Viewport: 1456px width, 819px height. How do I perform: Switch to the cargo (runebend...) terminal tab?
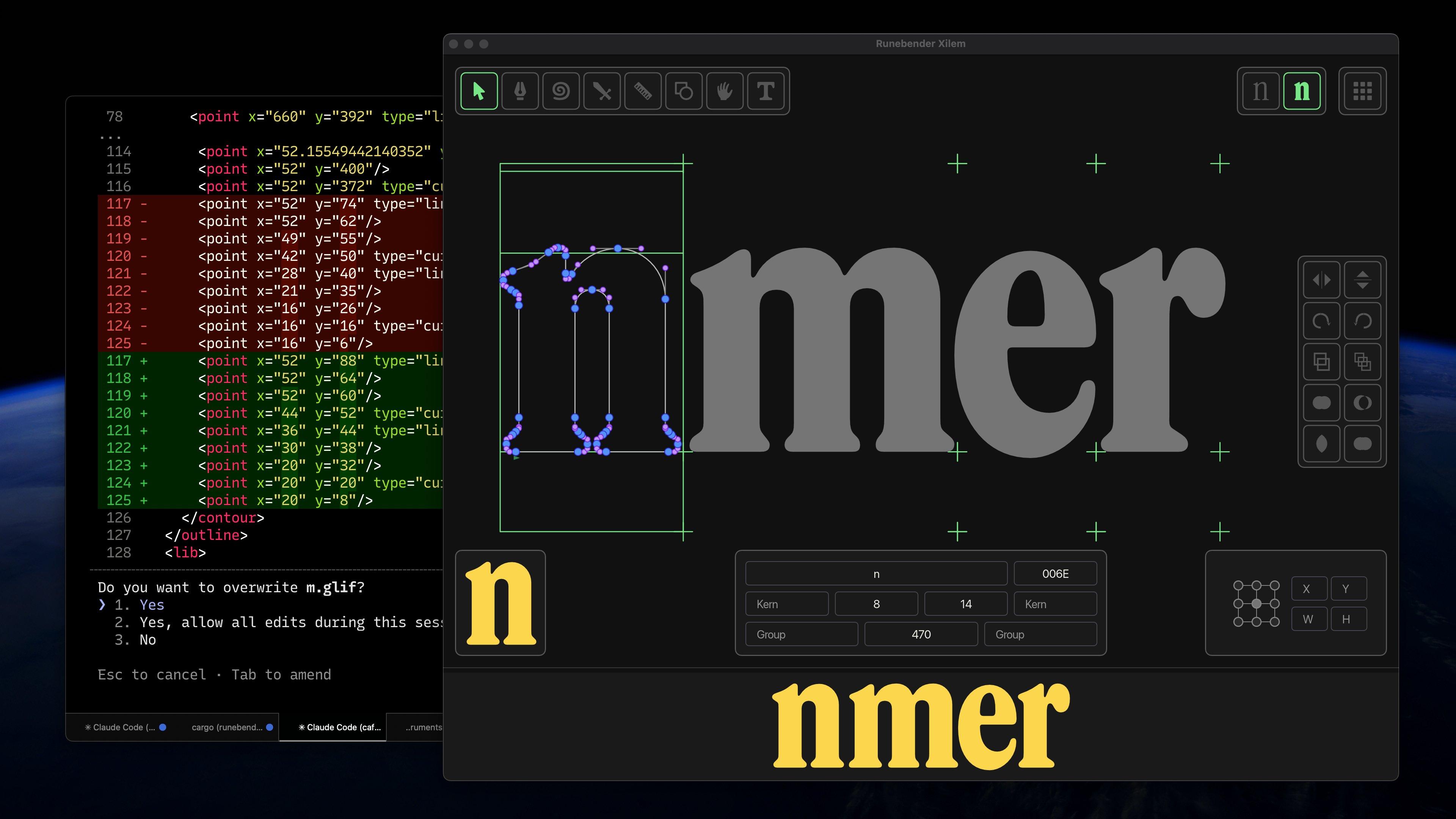pyautogui.click(x=227, y=728)
